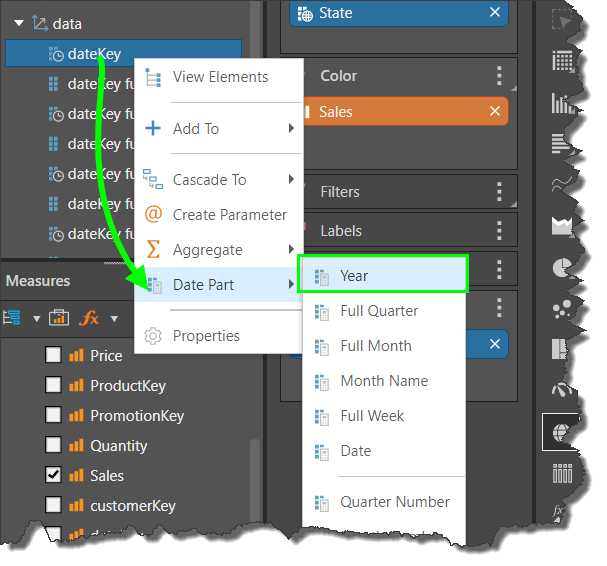Select the grid/matrix visualization icon

click(563, 61)
